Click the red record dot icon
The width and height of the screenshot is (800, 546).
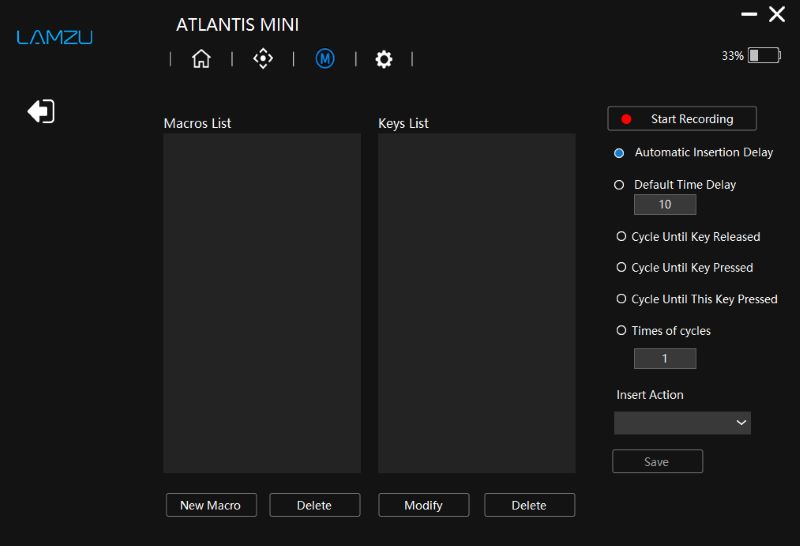[x=626, y=119]
